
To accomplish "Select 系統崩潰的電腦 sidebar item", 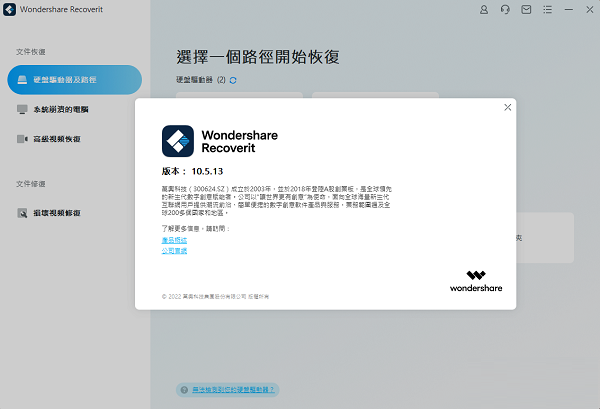I will (x=53, y=109).
